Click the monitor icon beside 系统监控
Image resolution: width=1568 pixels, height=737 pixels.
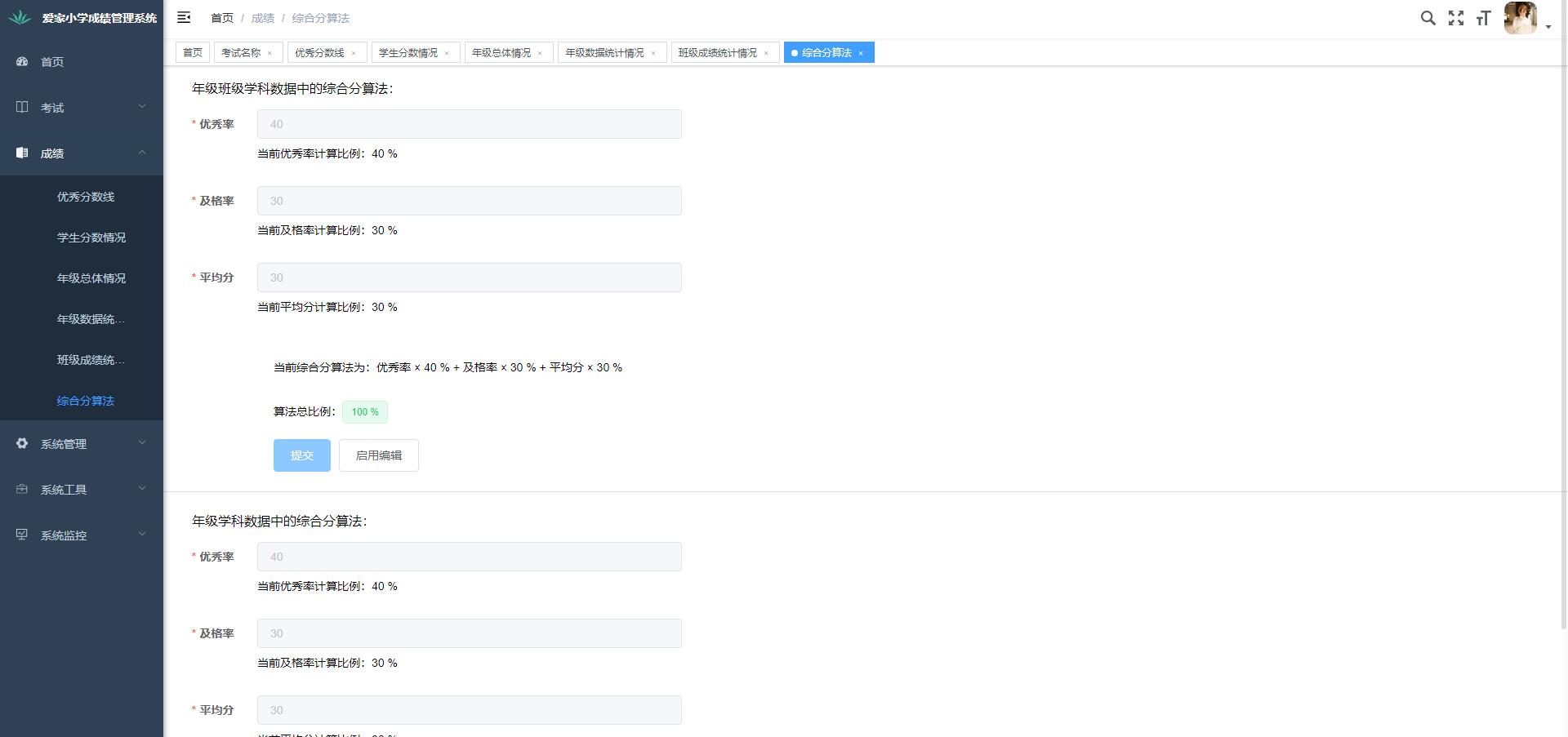coord(22,535)
